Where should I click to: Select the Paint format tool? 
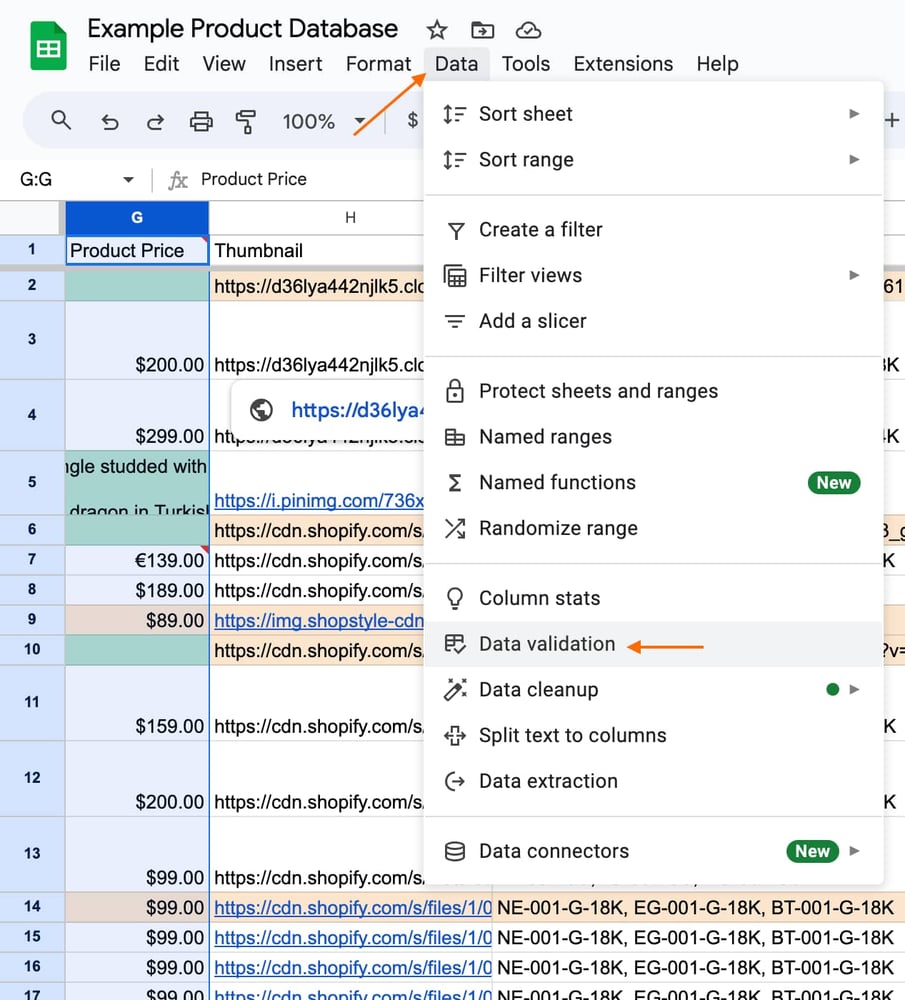pyautogui.click(x=246, y=120)
